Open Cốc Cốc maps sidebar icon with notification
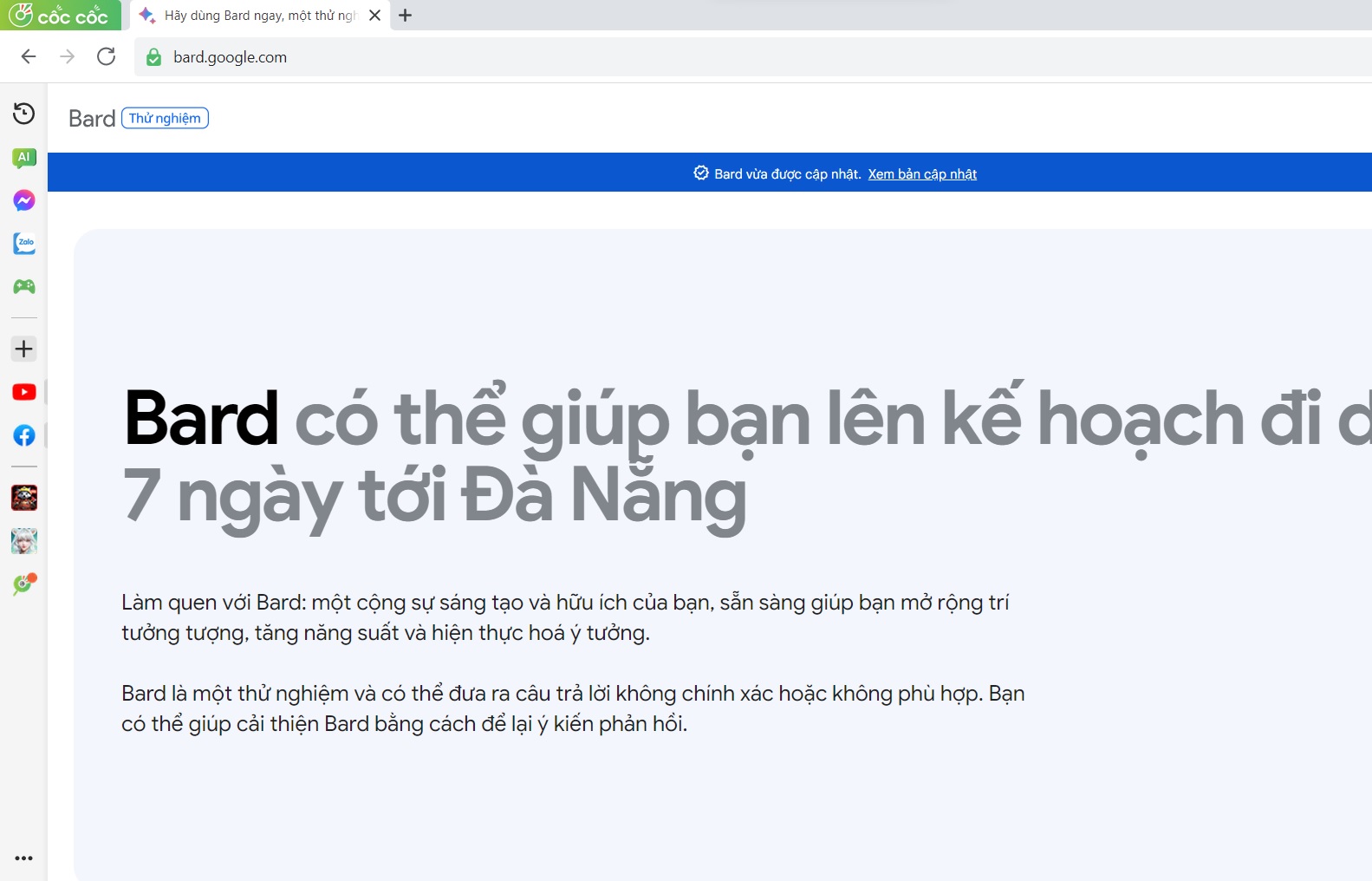Screen dimensions: 1372x881 24,584
